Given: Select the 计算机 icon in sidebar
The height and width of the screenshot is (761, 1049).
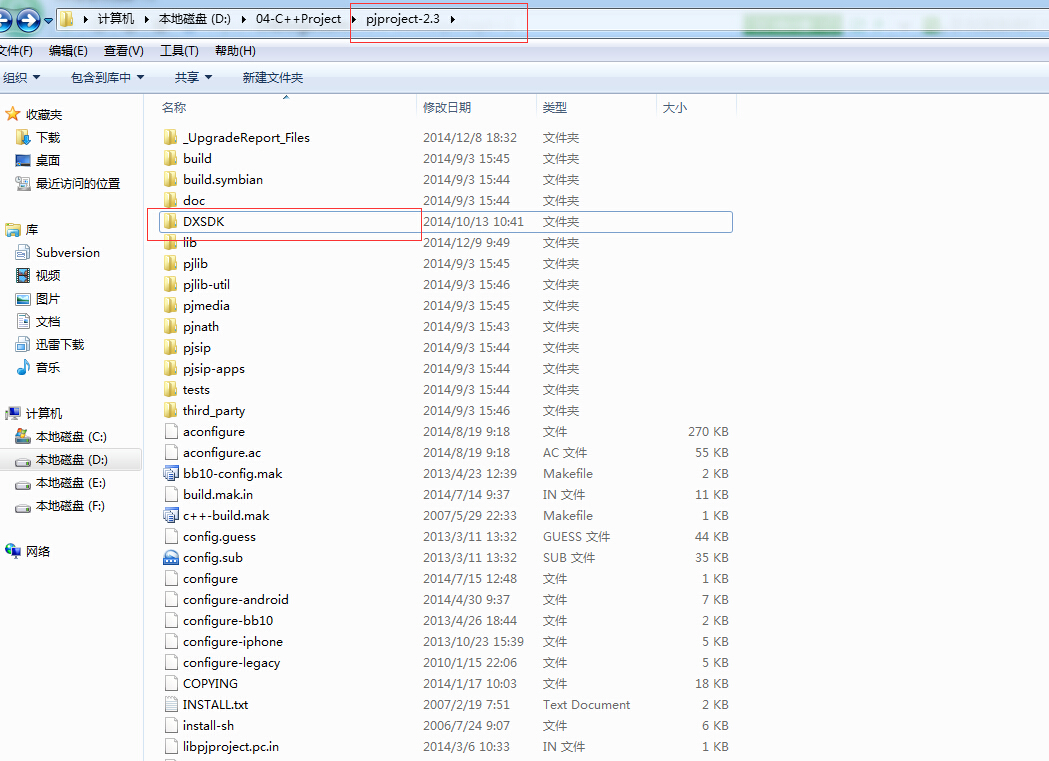Looking at the screenshot, I should (x=13, y=413).
